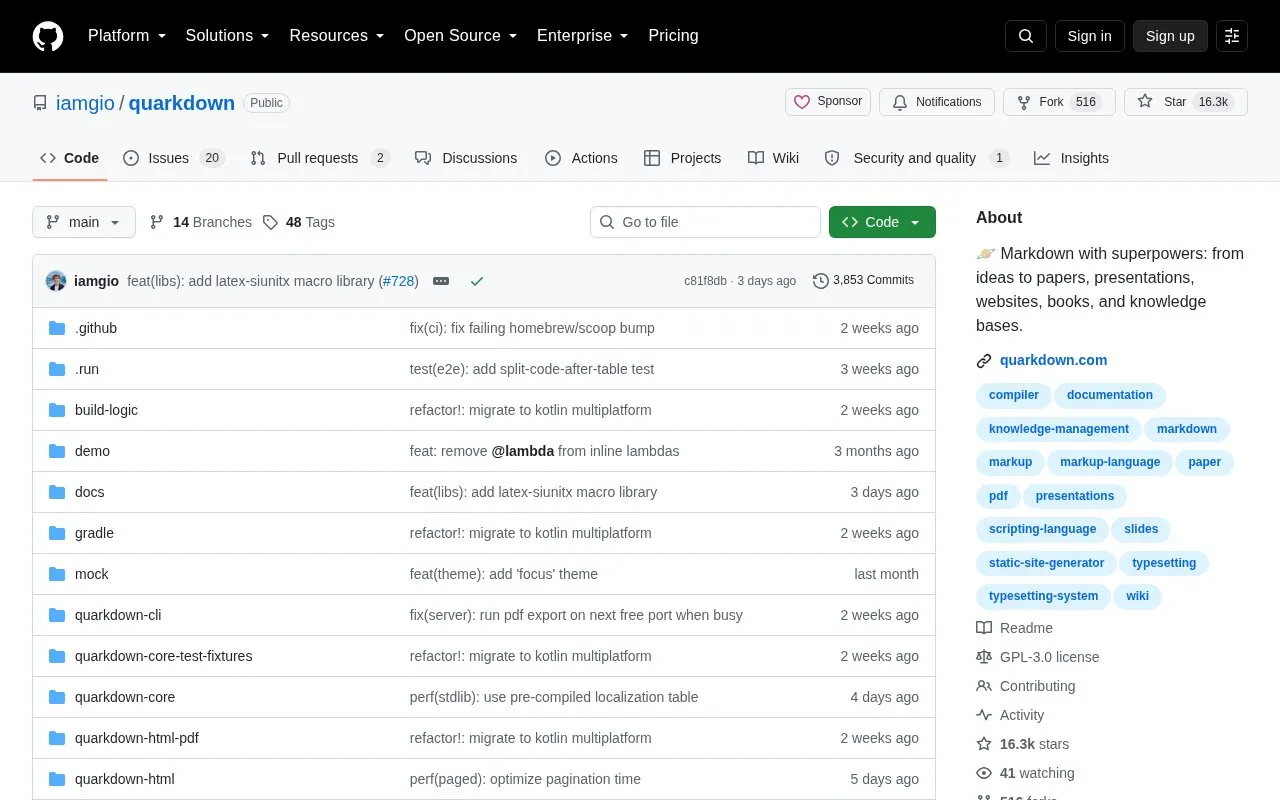Open the #728 pull request link
1280x800 pixels.
(x=400, y=281)
